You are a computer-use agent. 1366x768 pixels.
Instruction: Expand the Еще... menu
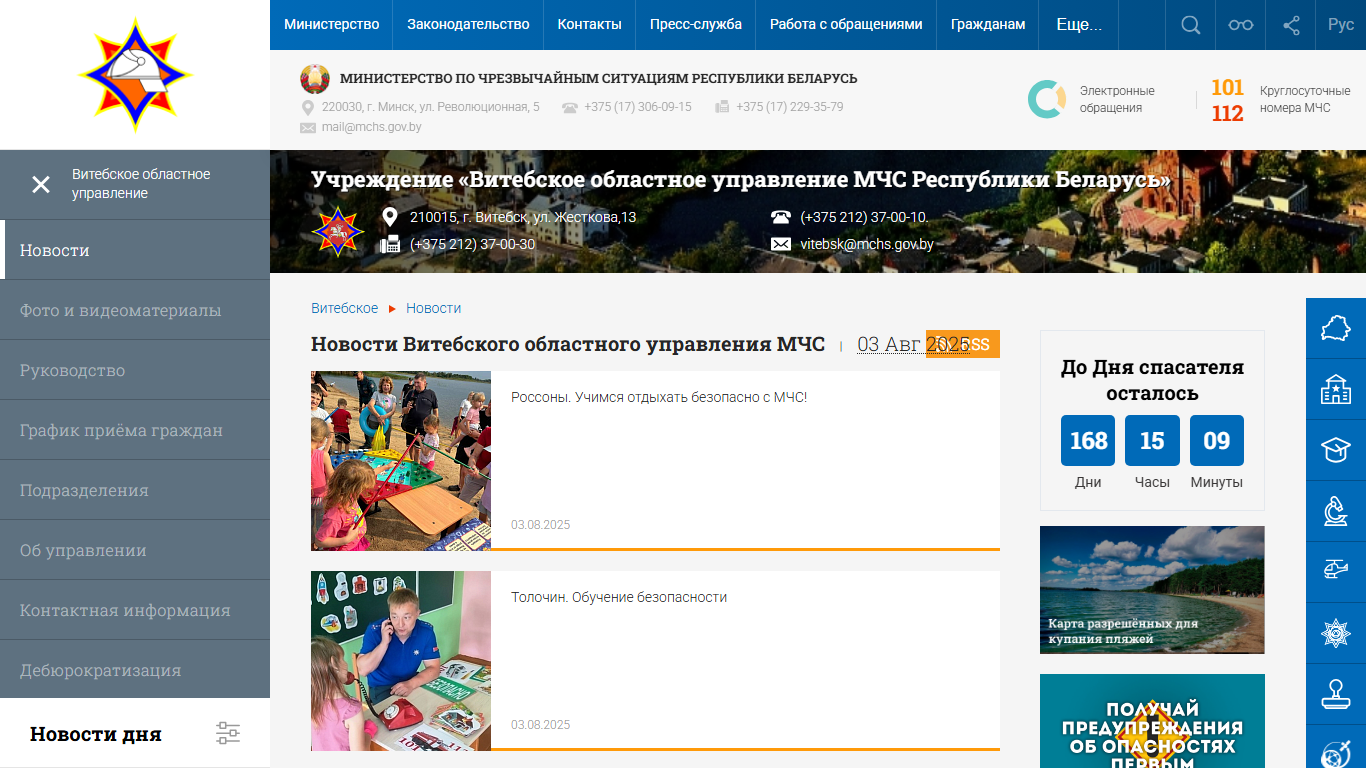point(1079,25)
